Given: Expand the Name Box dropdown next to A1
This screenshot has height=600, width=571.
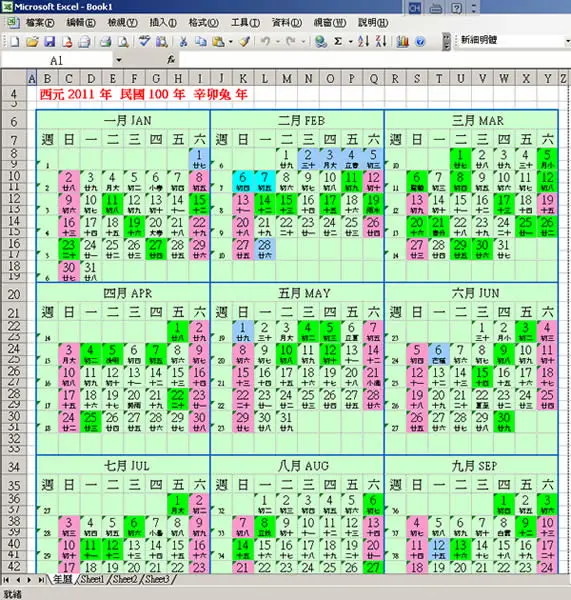Looking at the screenshot, I should tap(119, 60).
